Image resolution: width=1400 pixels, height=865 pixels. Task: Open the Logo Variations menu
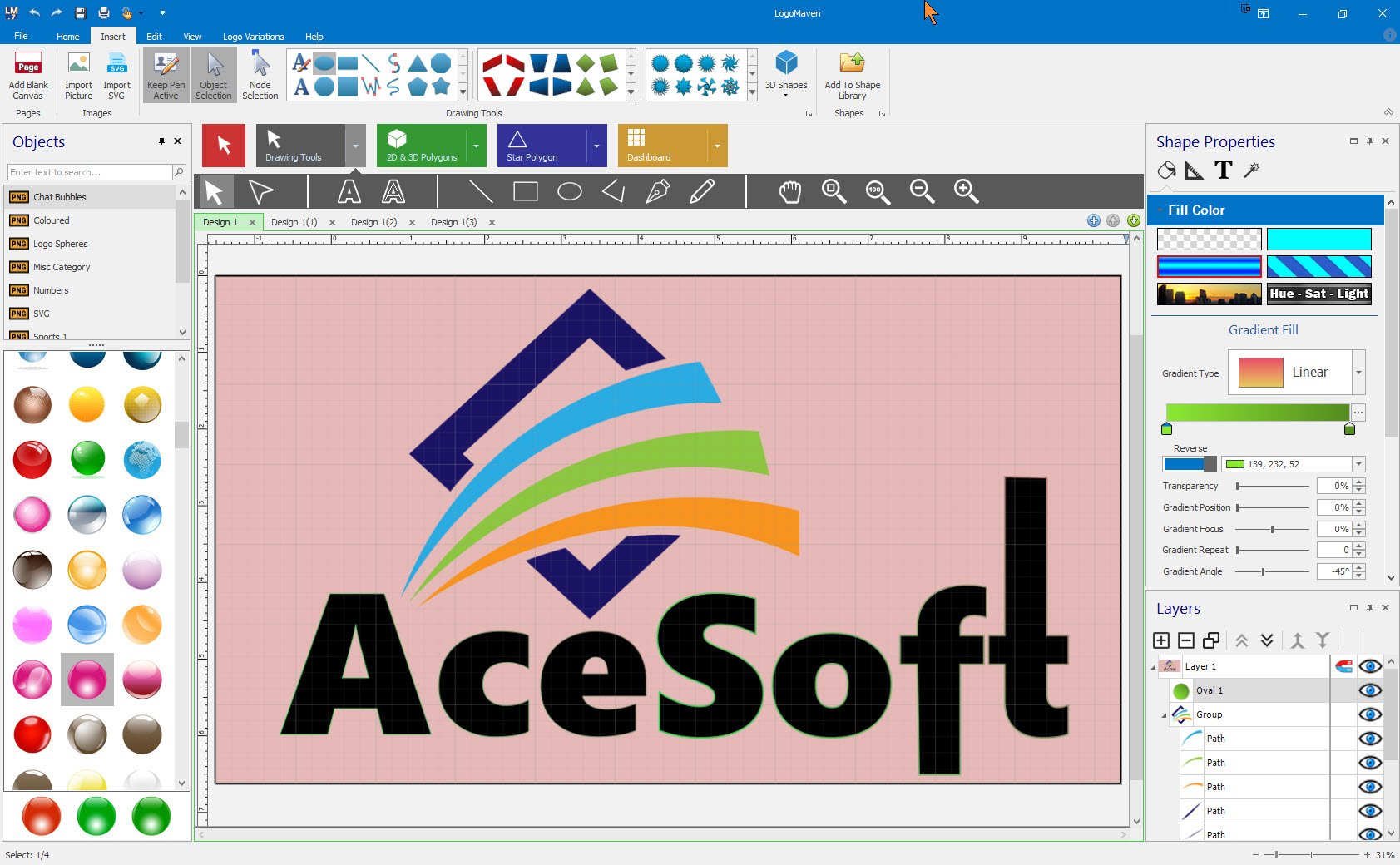[x=253, y=37]
